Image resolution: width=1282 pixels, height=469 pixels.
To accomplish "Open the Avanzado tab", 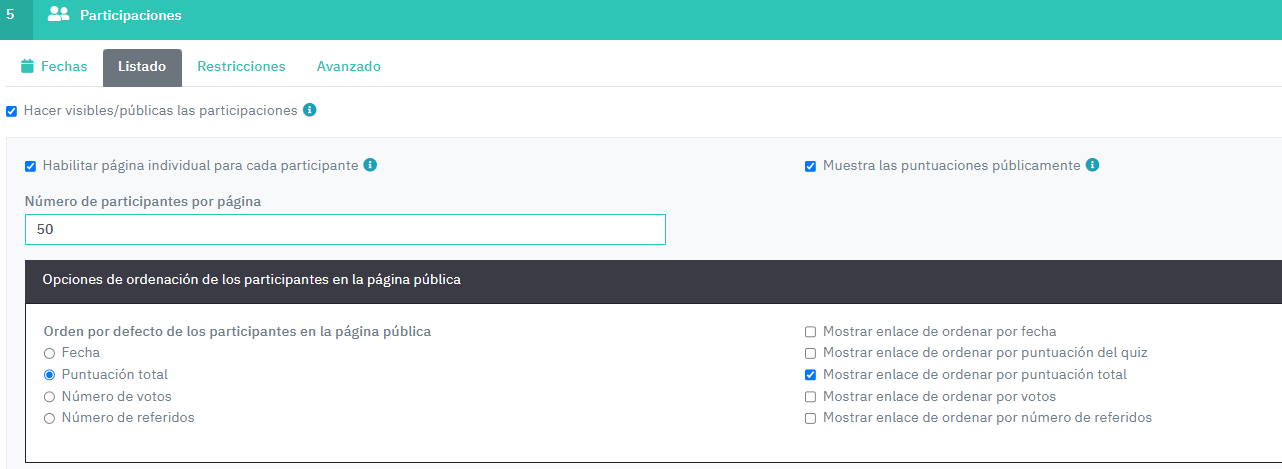I will pos(348,67).
